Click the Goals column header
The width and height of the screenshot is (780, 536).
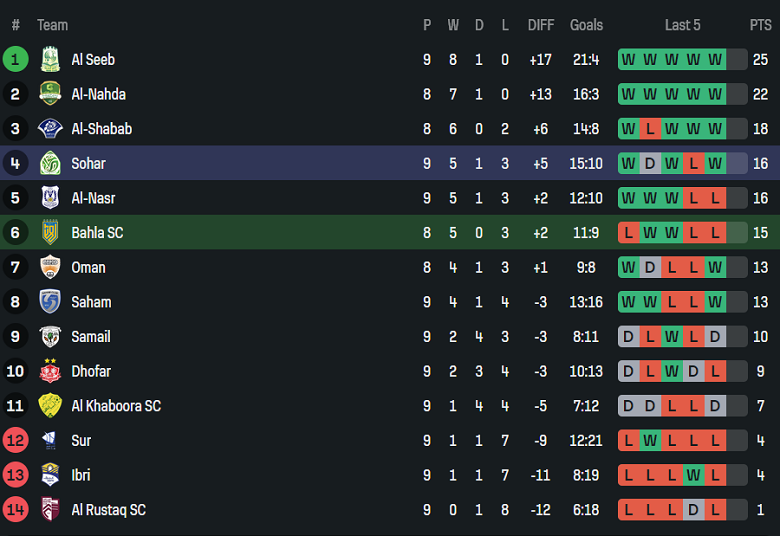[586, 25]
